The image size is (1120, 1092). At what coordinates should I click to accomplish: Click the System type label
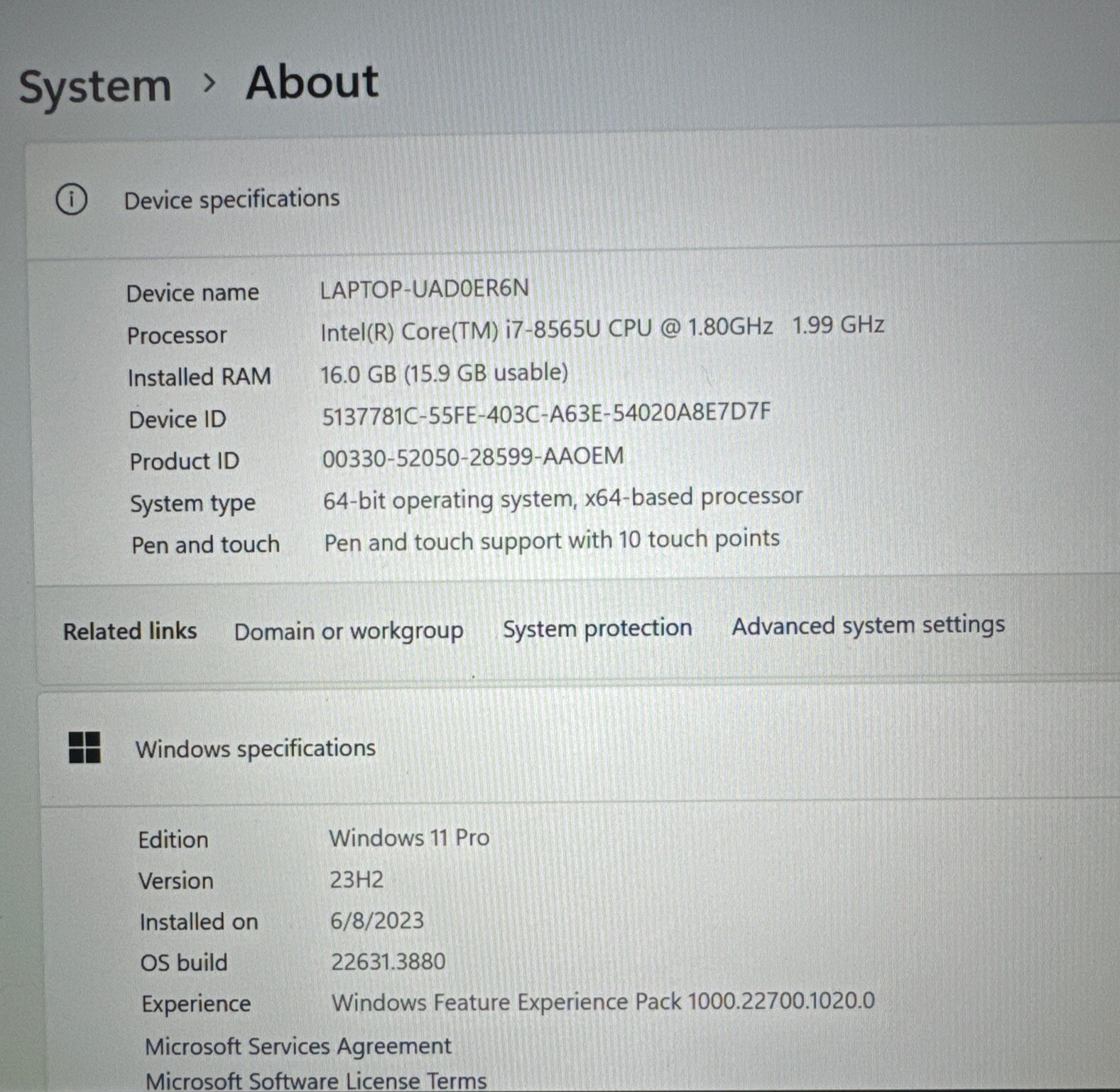tap(192, 504)
